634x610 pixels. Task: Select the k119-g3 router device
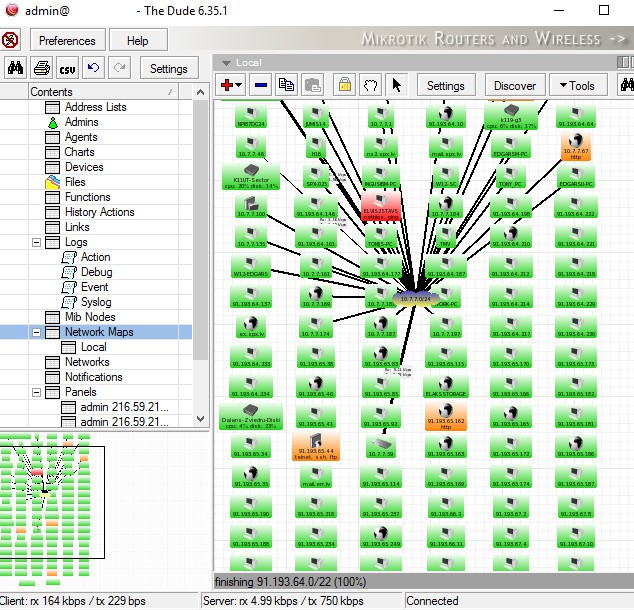[x=511, y=116]
